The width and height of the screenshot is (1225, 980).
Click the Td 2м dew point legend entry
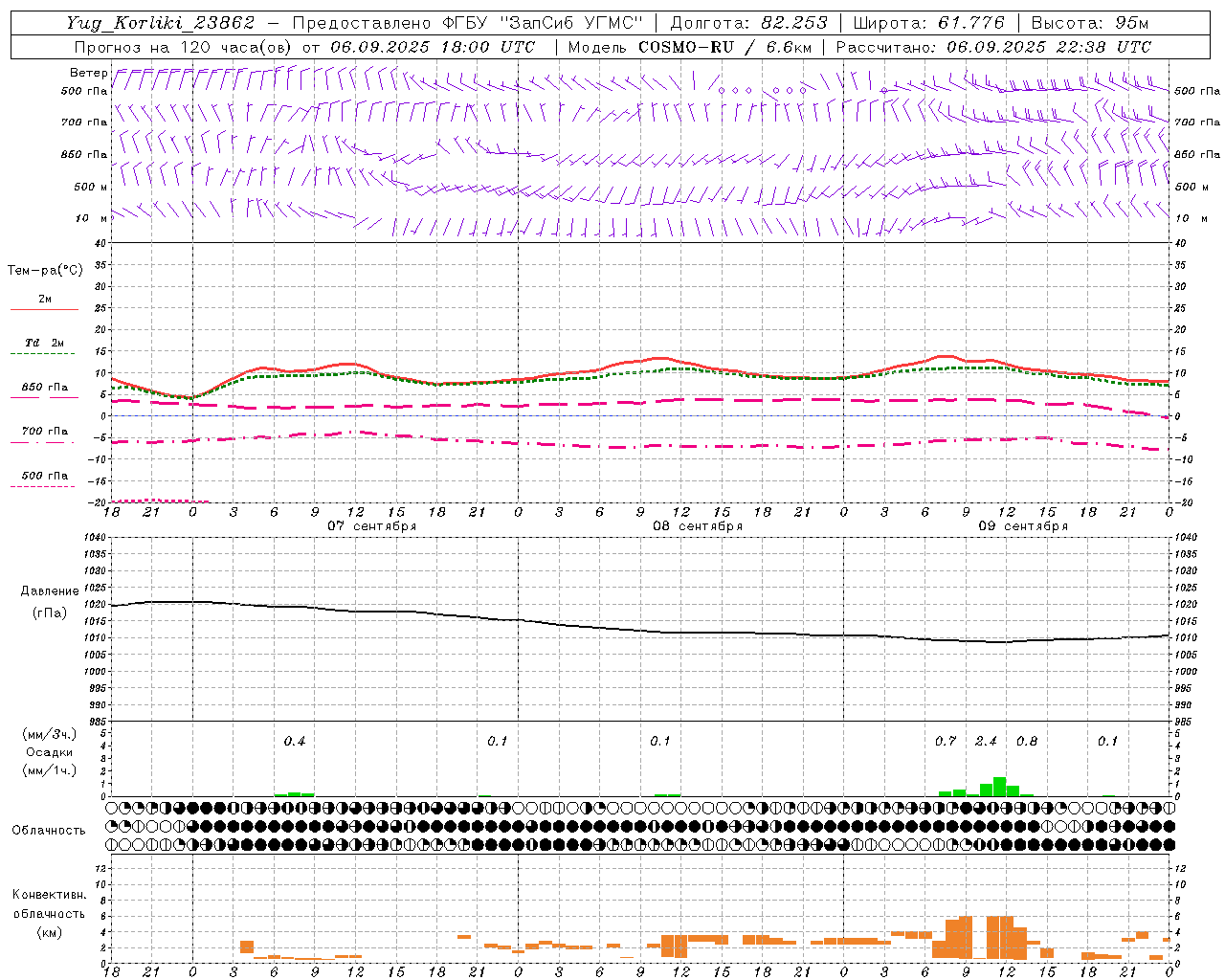(45, 343)
